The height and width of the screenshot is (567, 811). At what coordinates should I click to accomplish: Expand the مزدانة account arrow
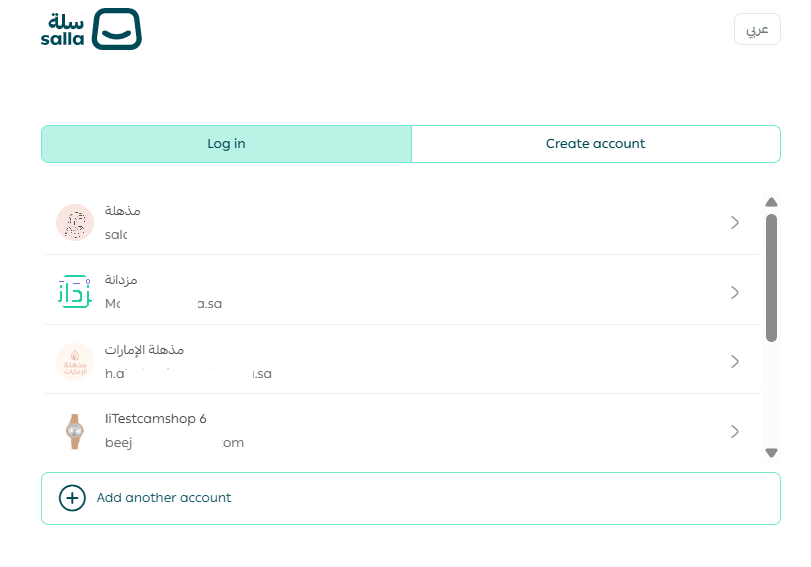pyautogui.click(x=735, y=292)
